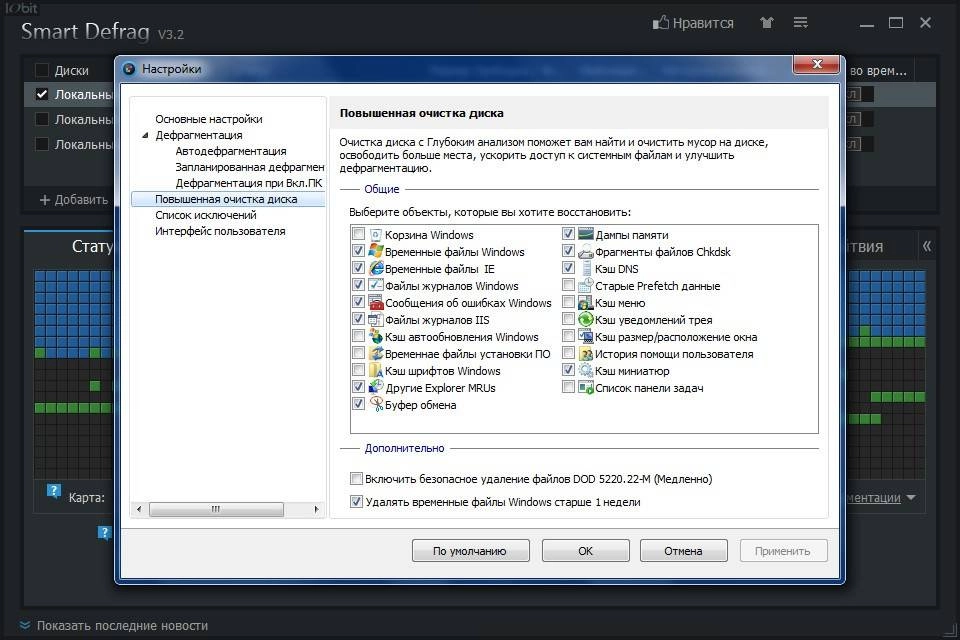
Task: Click the left arrow of the settings tree scrollbar
Action: click(x=139, y=509)
